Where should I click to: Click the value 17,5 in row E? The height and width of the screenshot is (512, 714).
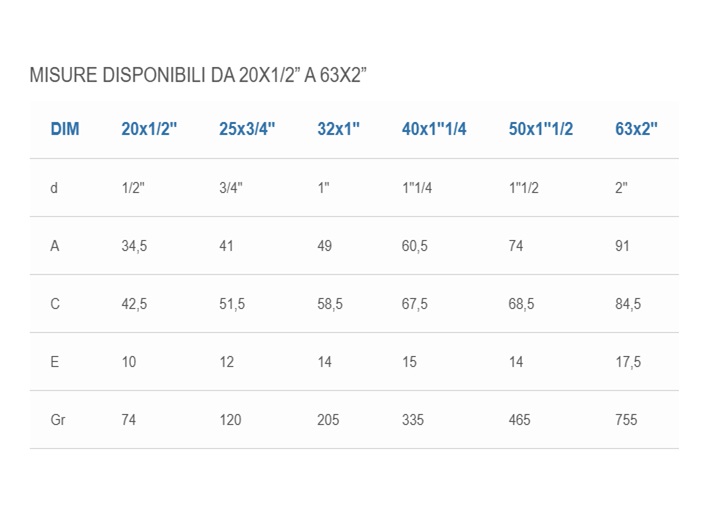pos(628,362)
